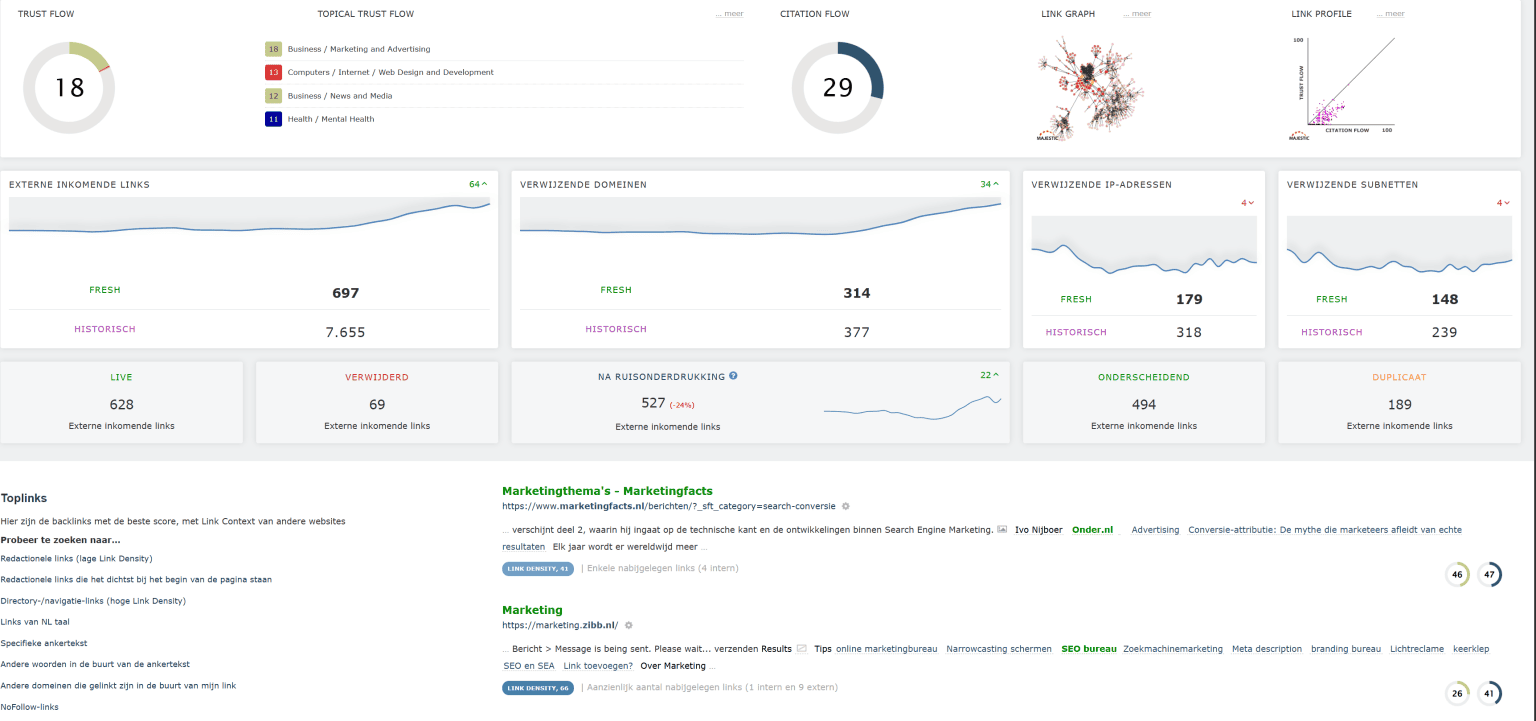1536x721 pixels.
Task: Open Marketingthema's - Marketingfacts result title
Action: [607, 491]
